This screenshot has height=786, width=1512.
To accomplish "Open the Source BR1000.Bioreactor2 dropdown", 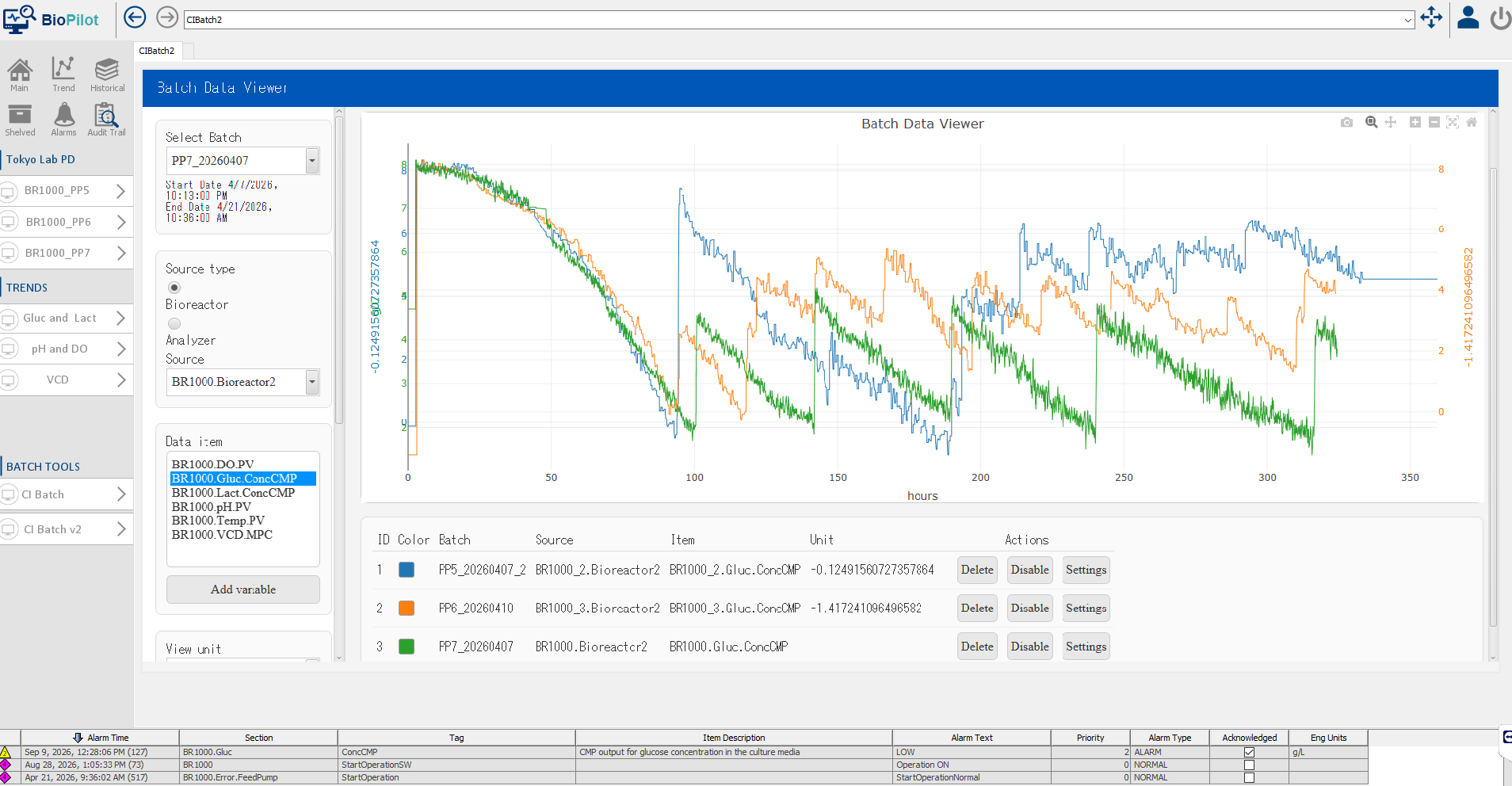I will click(x=312, y=382).
